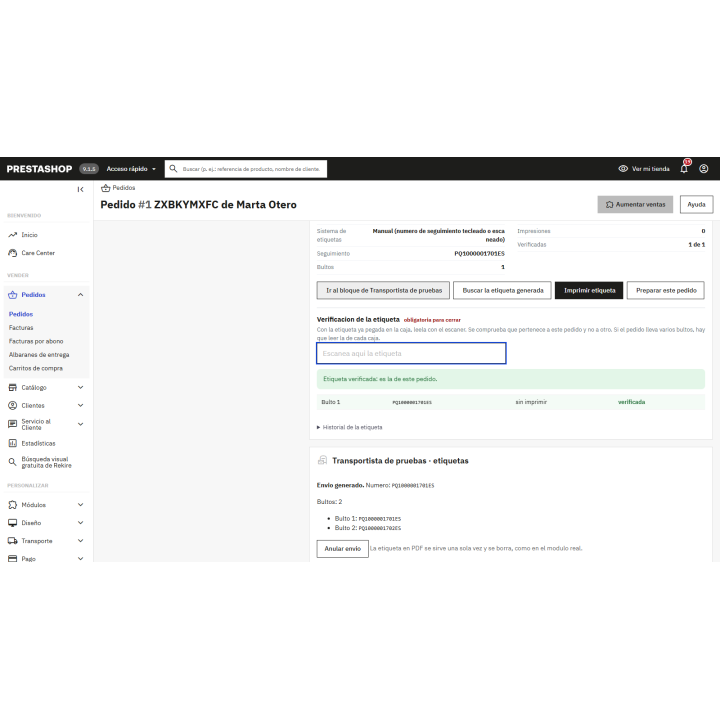Click sin imprimir in Bulto 1 row

[x=531, y=402]
